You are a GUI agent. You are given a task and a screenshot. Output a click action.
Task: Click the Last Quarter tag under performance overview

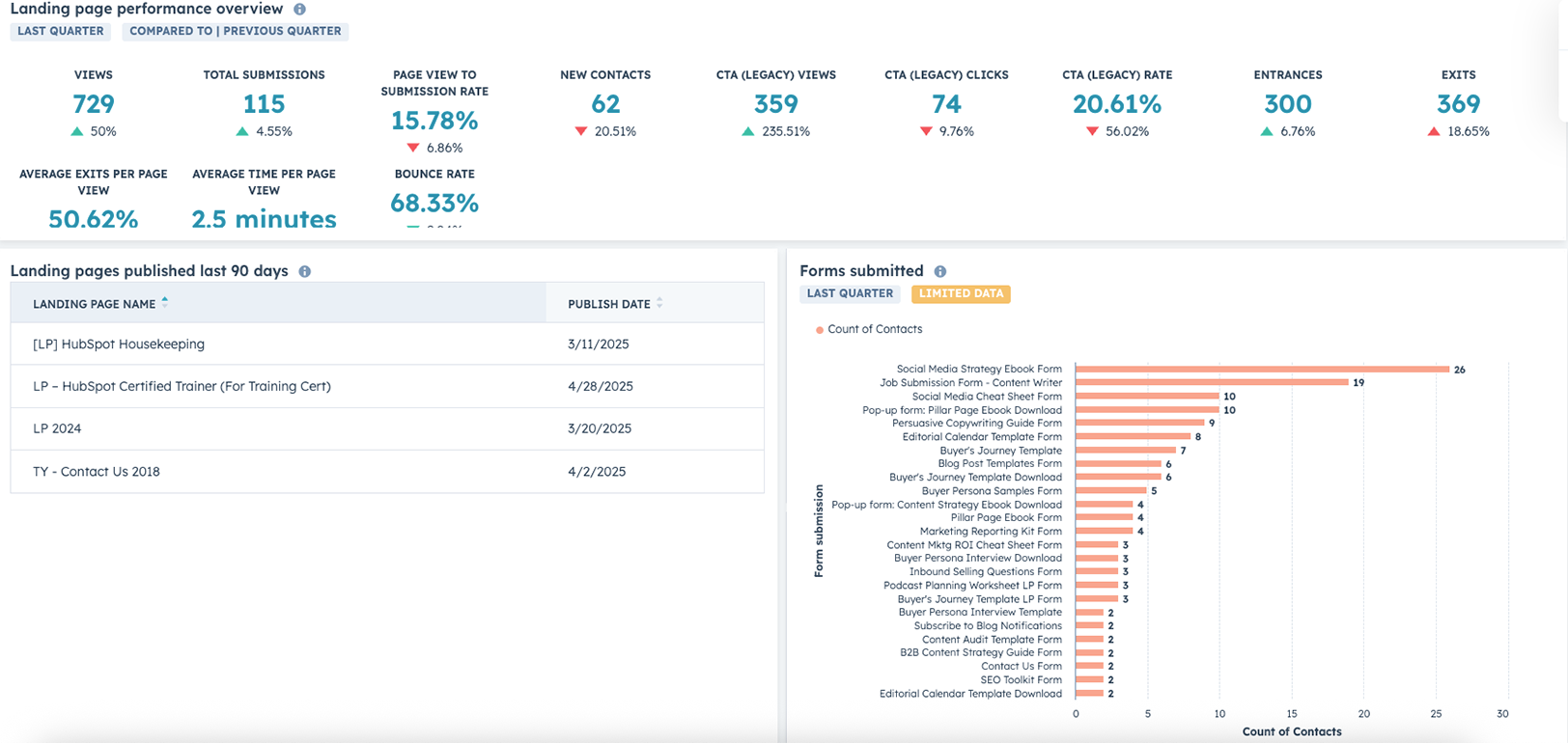[60, 31]
